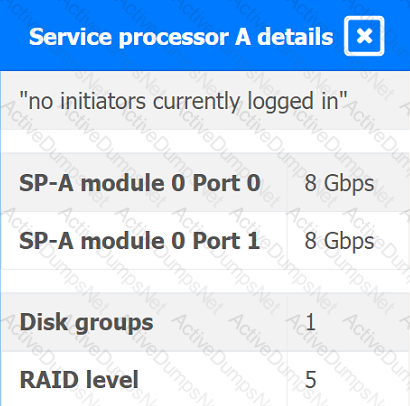The image size is (410, 406).
Task: Select the 'no initiators currently logged in' message
Action: point(183,101)
